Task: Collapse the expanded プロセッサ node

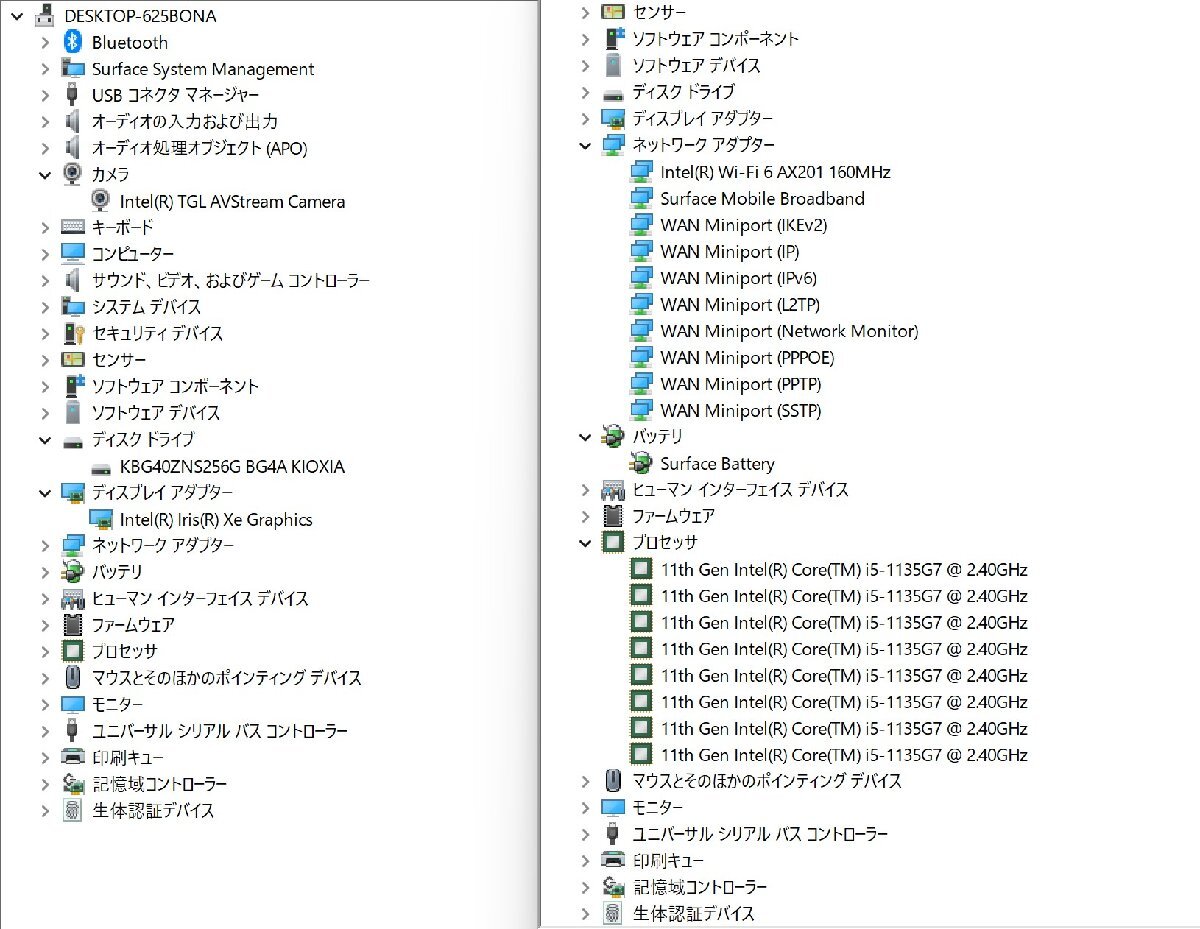Action: coord(586,543)
